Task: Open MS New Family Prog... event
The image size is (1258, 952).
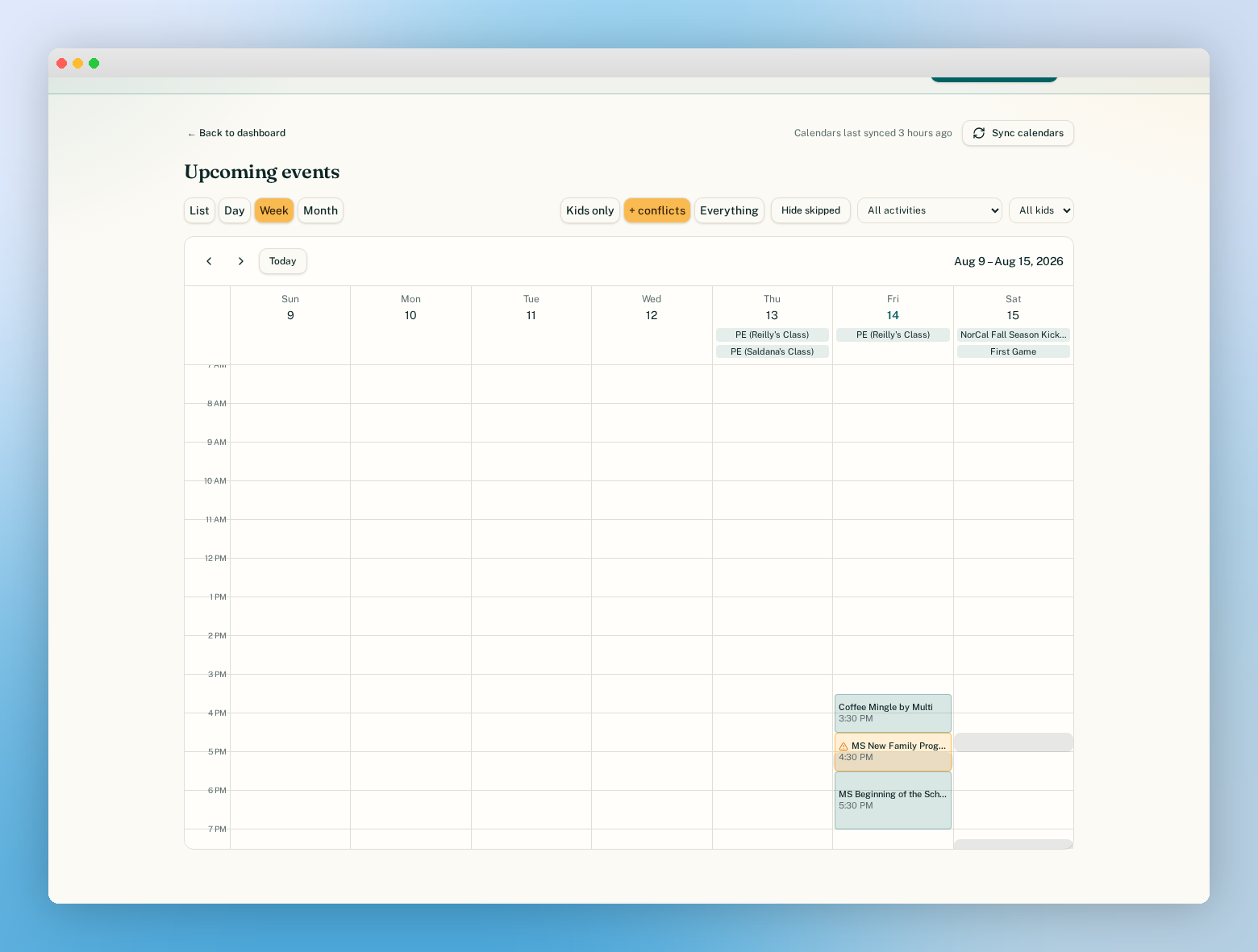Action: 893,752
